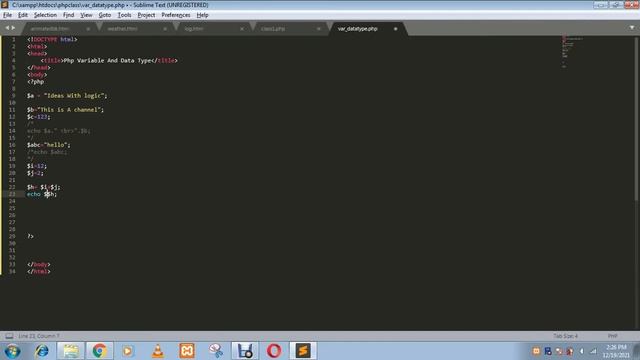
Task: Close the first tab left of weather.html
Action: (x=88, y=29)
